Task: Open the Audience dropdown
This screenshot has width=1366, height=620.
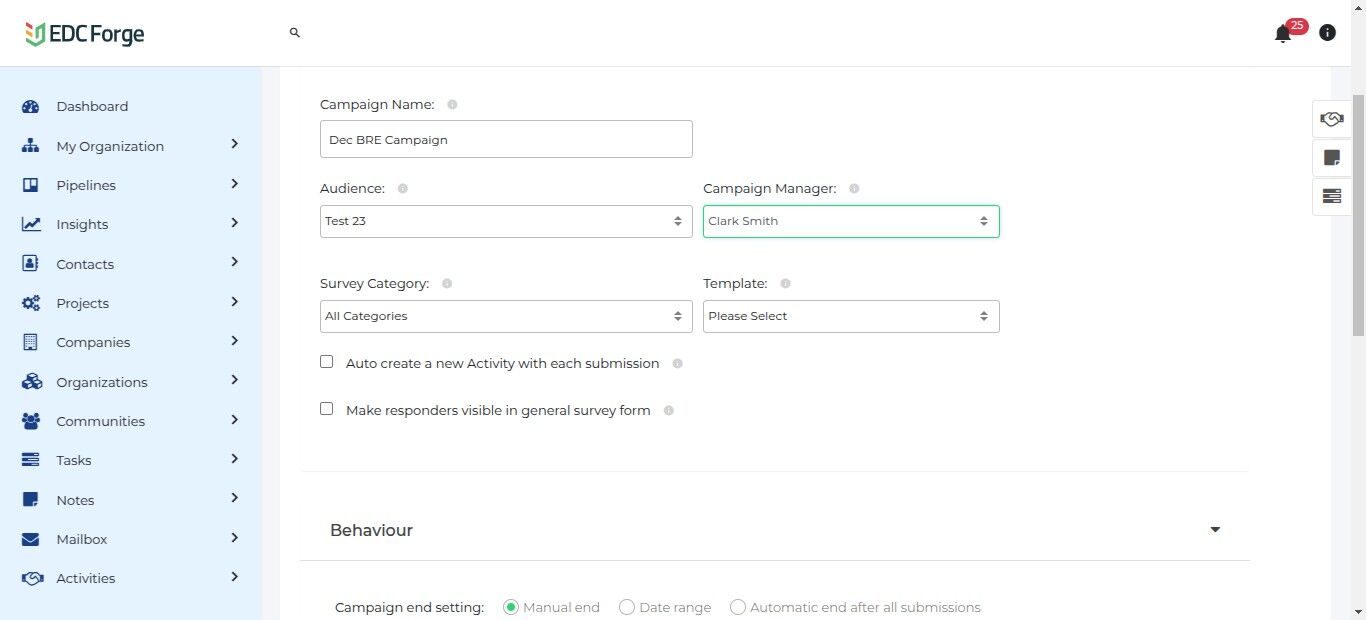Action: click(505, 221)
